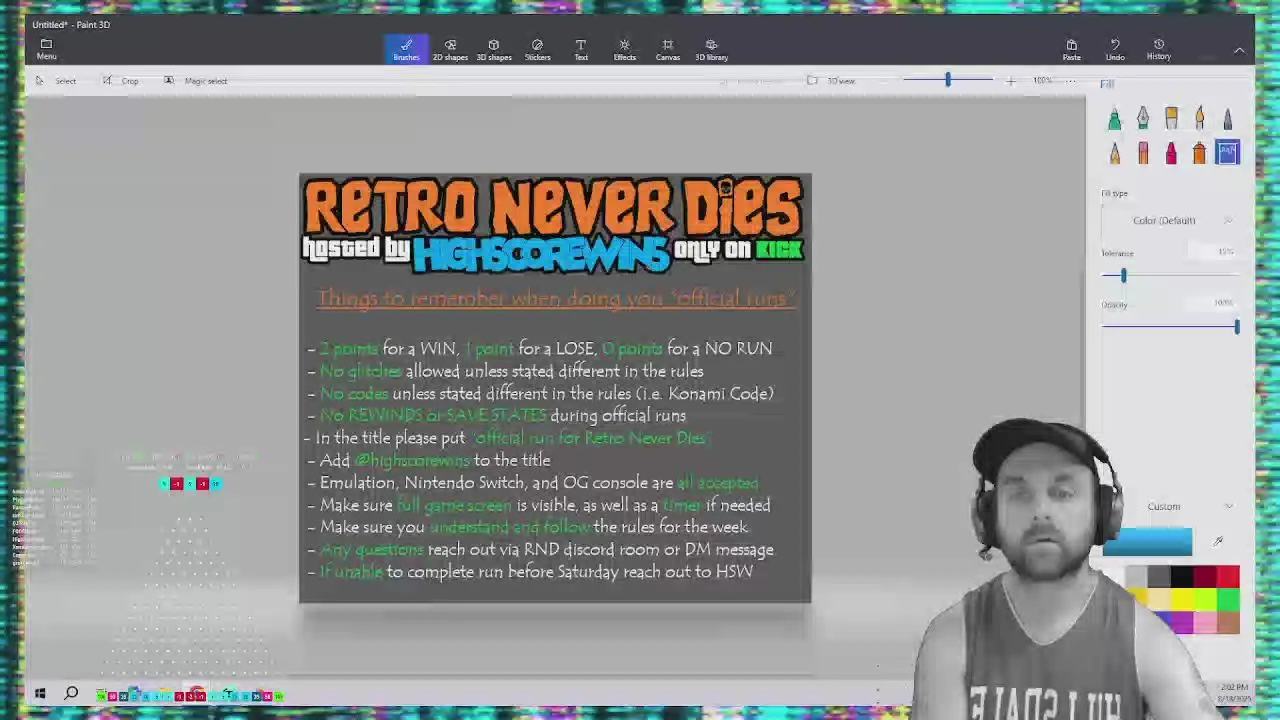Click the taskbar clock and date

click(x=1234, y=692)
